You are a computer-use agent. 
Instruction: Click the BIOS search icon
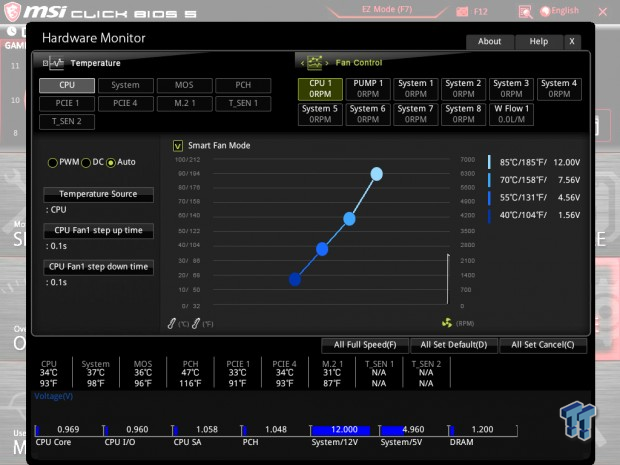coord(525,12)
